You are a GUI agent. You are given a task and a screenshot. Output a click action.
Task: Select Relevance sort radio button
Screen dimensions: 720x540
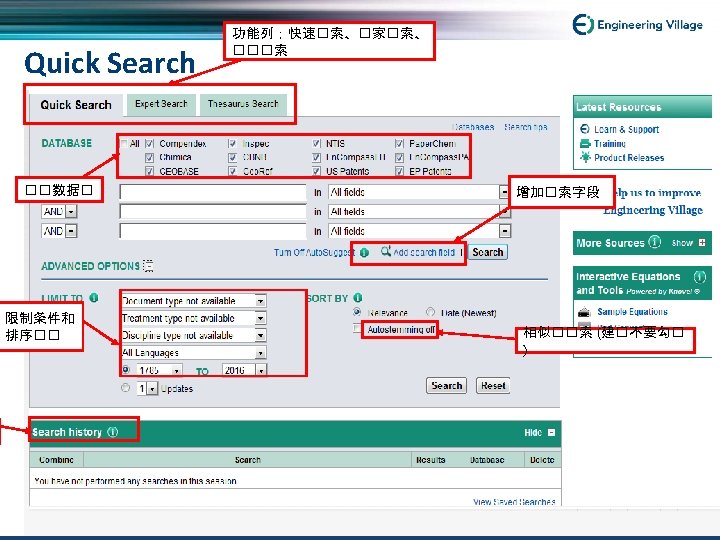pyautogui.click(x=357, y=312)
